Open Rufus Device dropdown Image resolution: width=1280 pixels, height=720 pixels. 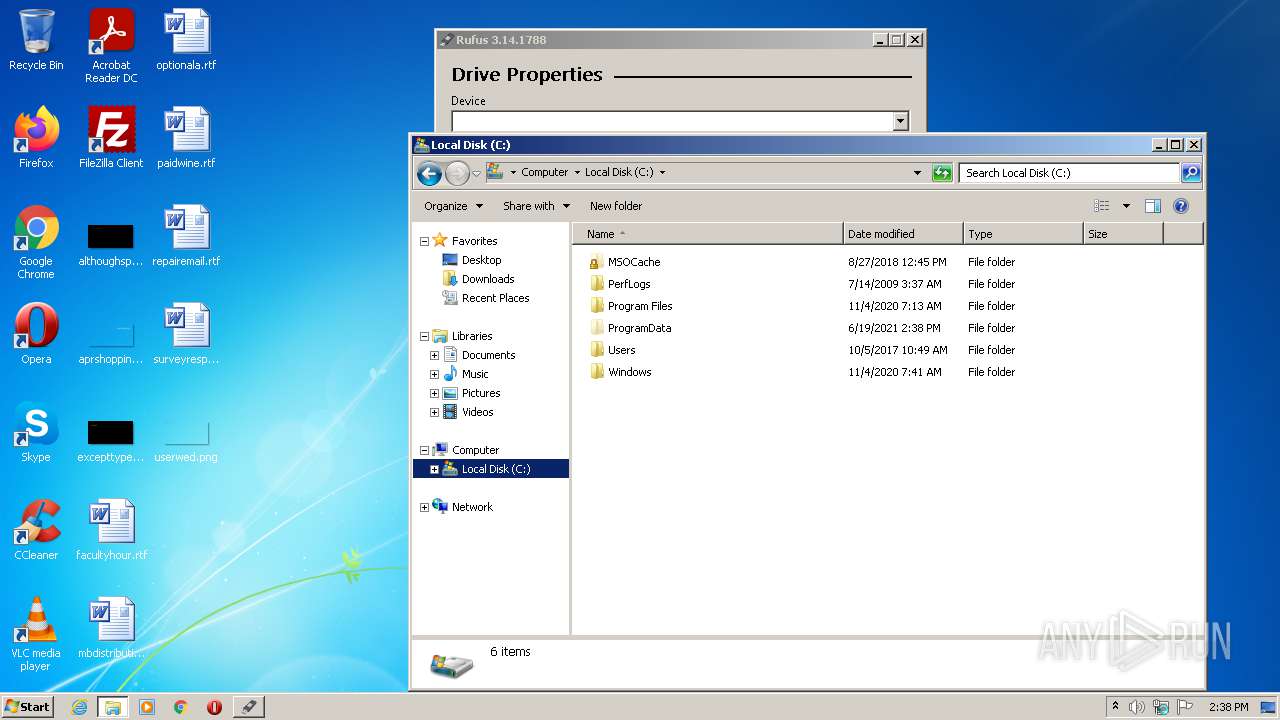900,121
